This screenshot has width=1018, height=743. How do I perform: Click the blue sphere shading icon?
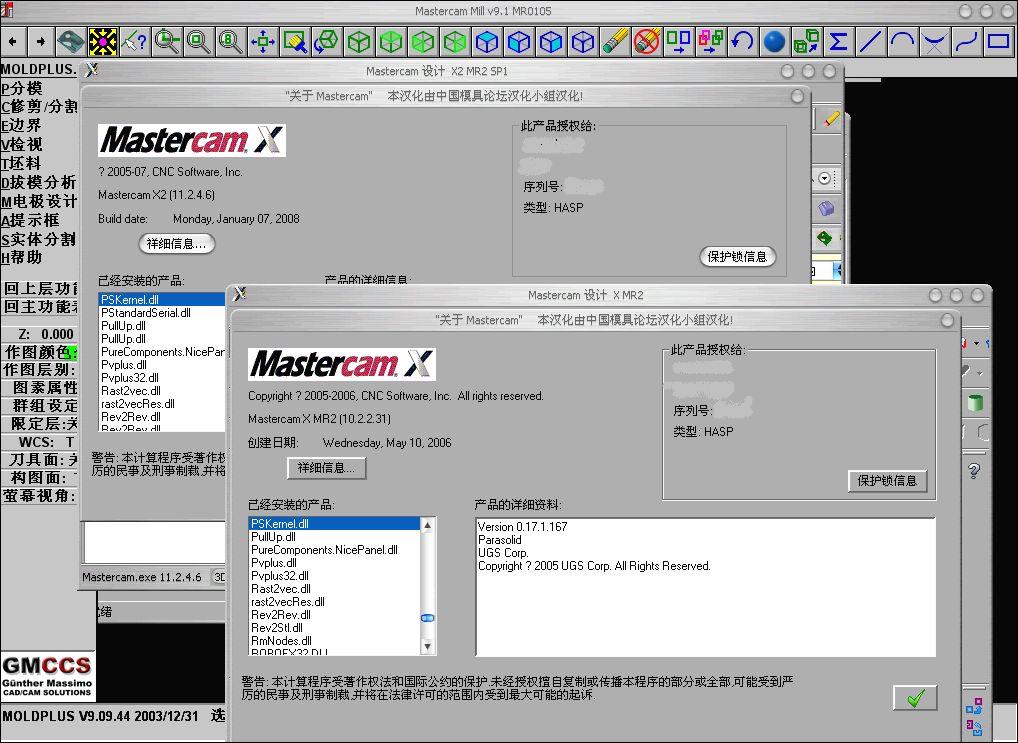pyautogui.click(x=774, y=42)
